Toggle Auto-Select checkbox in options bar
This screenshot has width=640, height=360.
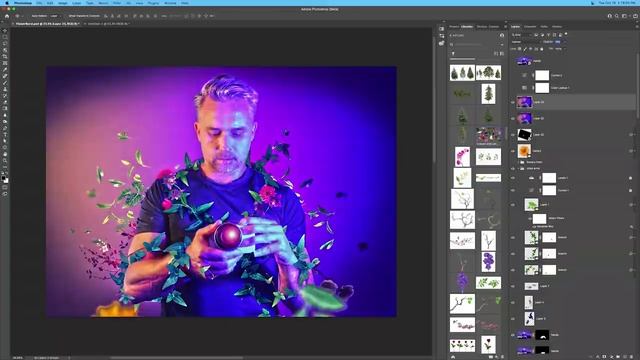click(30, 16)
